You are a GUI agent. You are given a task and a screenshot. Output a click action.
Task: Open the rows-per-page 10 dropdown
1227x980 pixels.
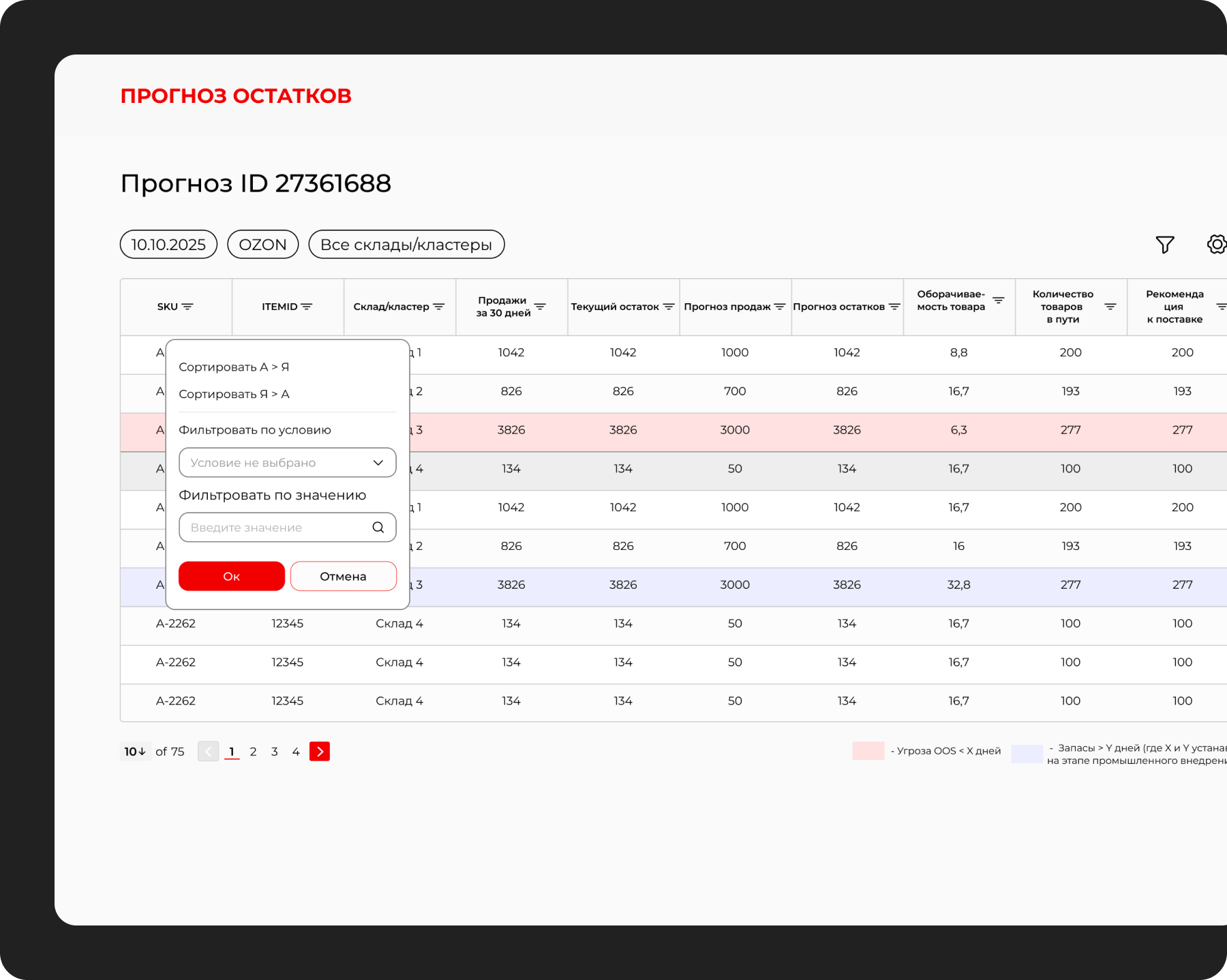tap(135, 752)
